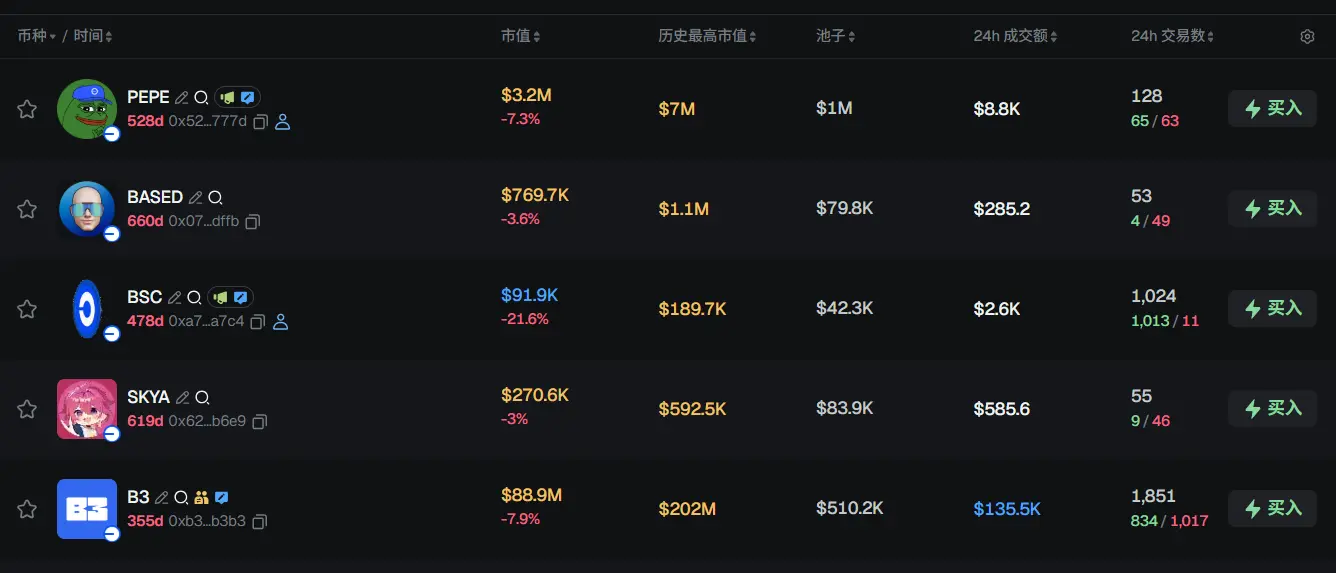
Task: Click the blue chat badge on BSC row
Action: coord(241,298)
